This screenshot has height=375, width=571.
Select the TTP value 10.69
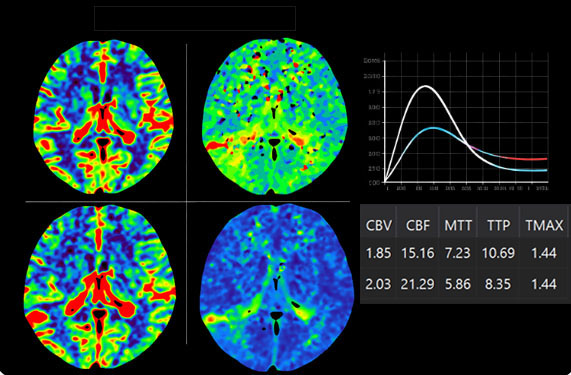(498, 253)
